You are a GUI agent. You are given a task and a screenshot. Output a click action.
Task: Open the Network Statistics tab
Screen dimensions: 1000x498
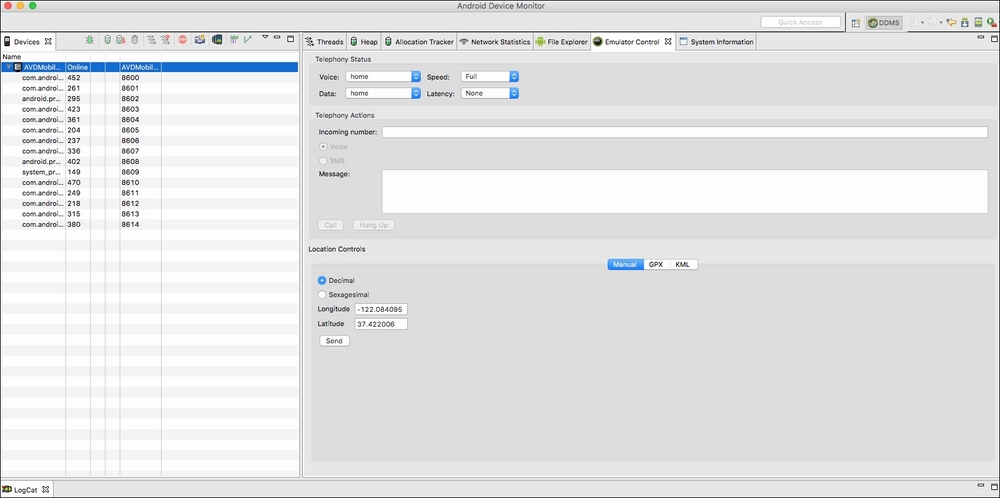click(494, 42)
